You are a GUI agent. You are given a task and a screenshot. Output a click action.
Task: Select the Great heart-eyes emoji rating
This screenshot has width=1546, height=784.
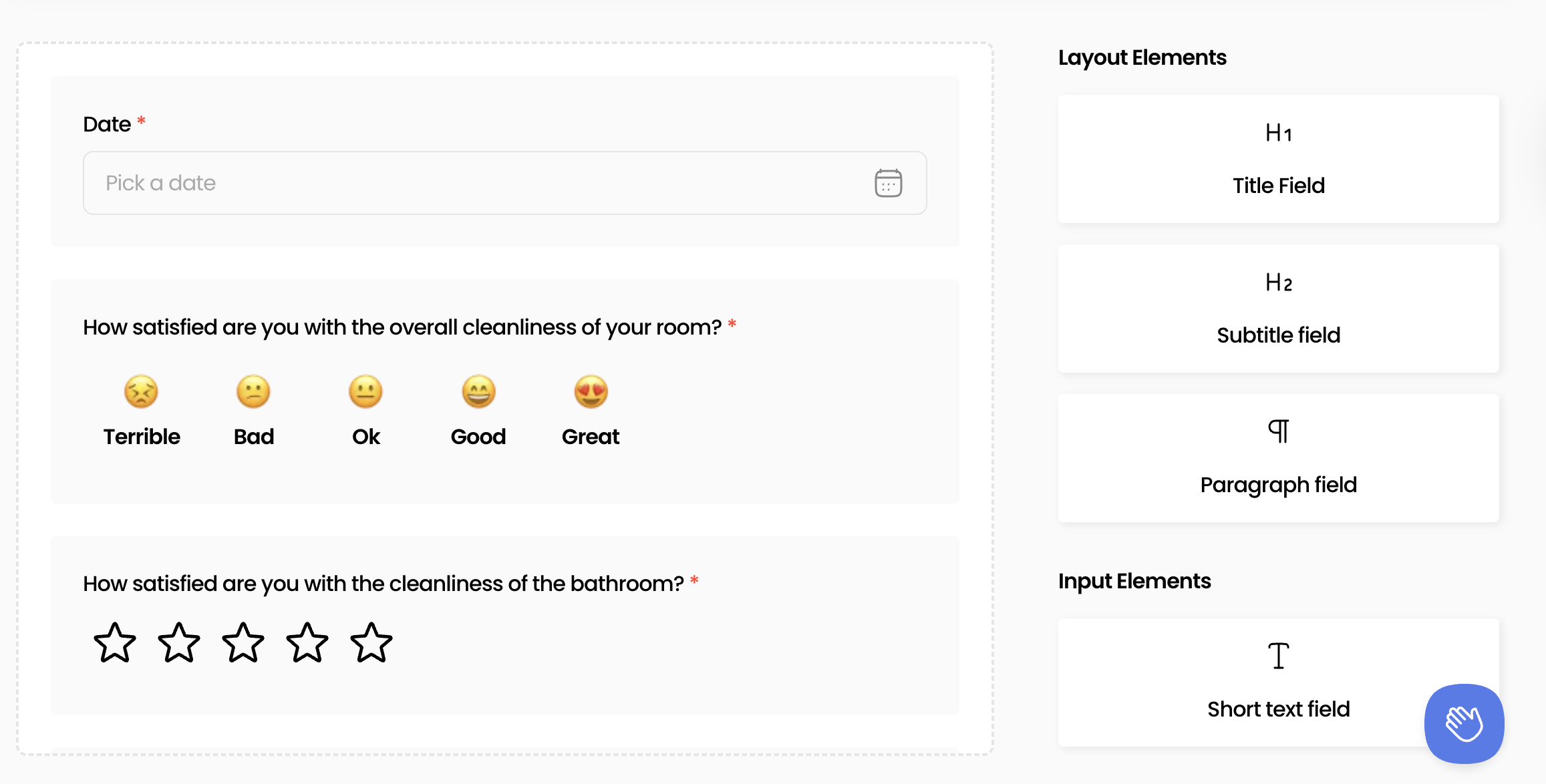590,393
